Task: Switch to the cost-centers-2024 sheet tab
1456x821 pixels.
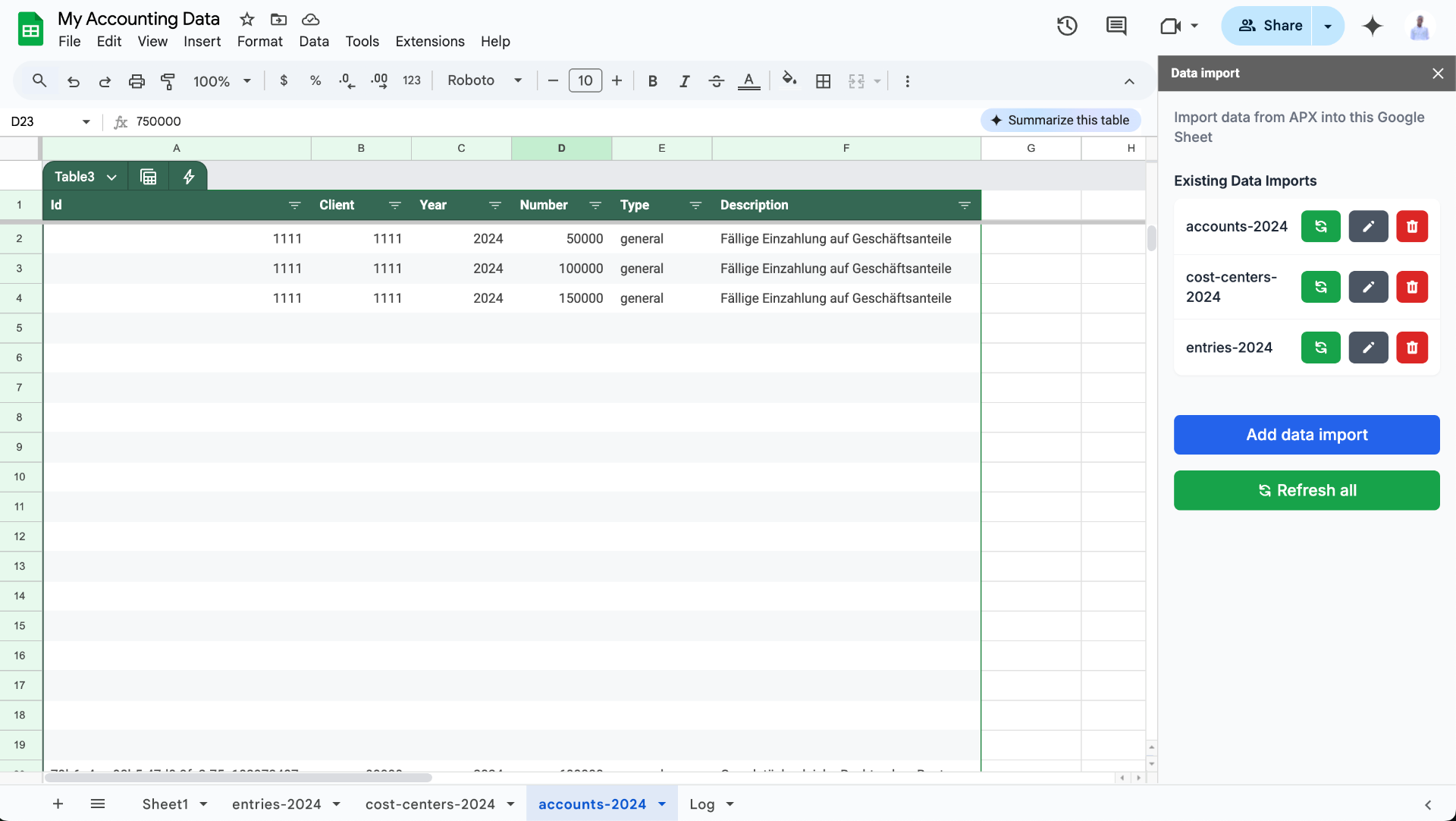Action: (429, 804)
